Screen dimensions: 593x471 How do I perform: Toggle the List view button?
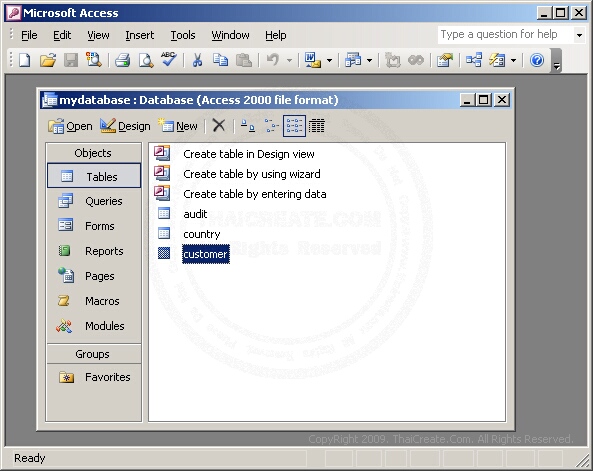(294, 126)
